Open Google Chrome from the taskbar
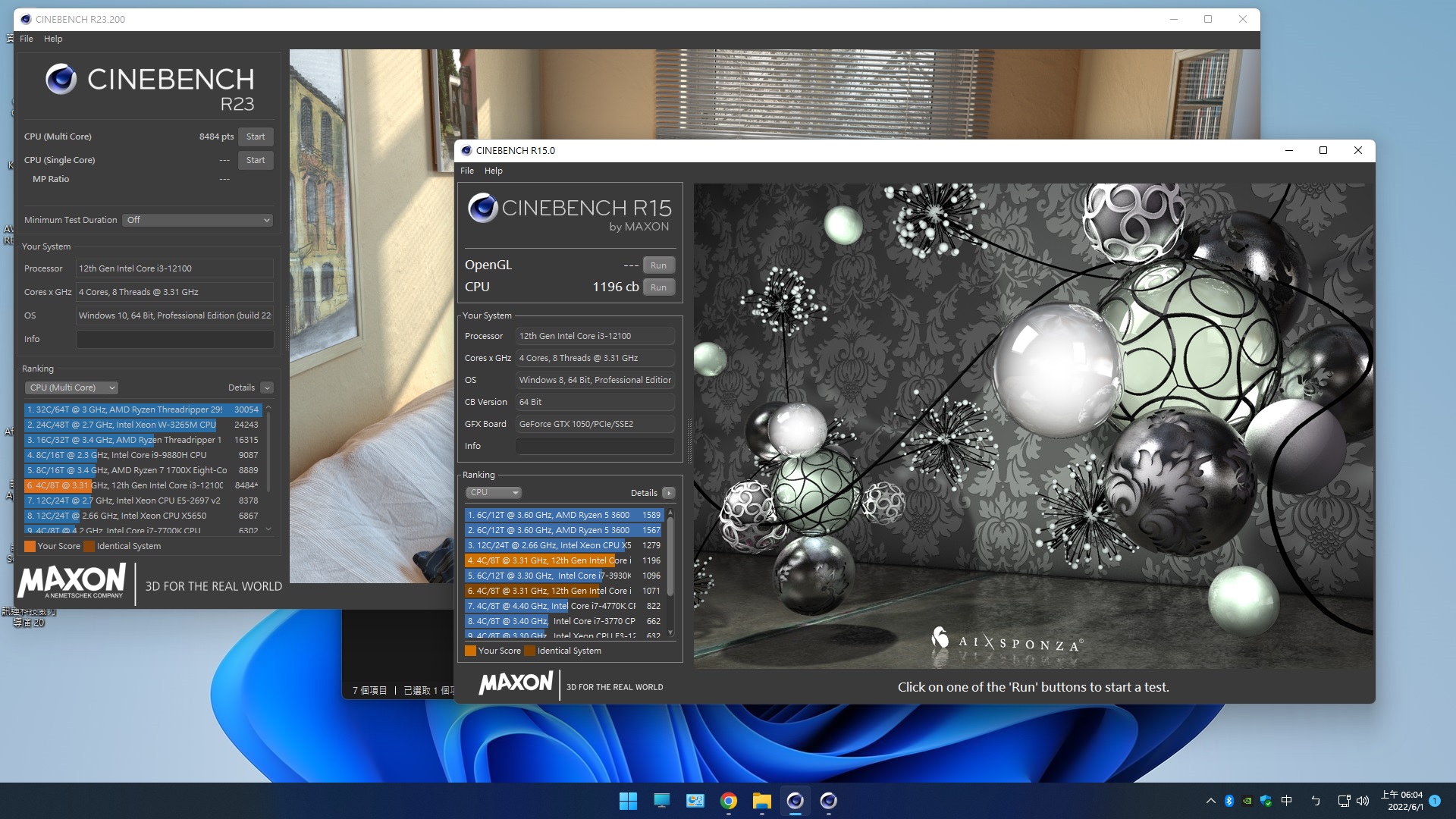Image resolution: width=1456 pixels, height=819 pixels. 728,801
